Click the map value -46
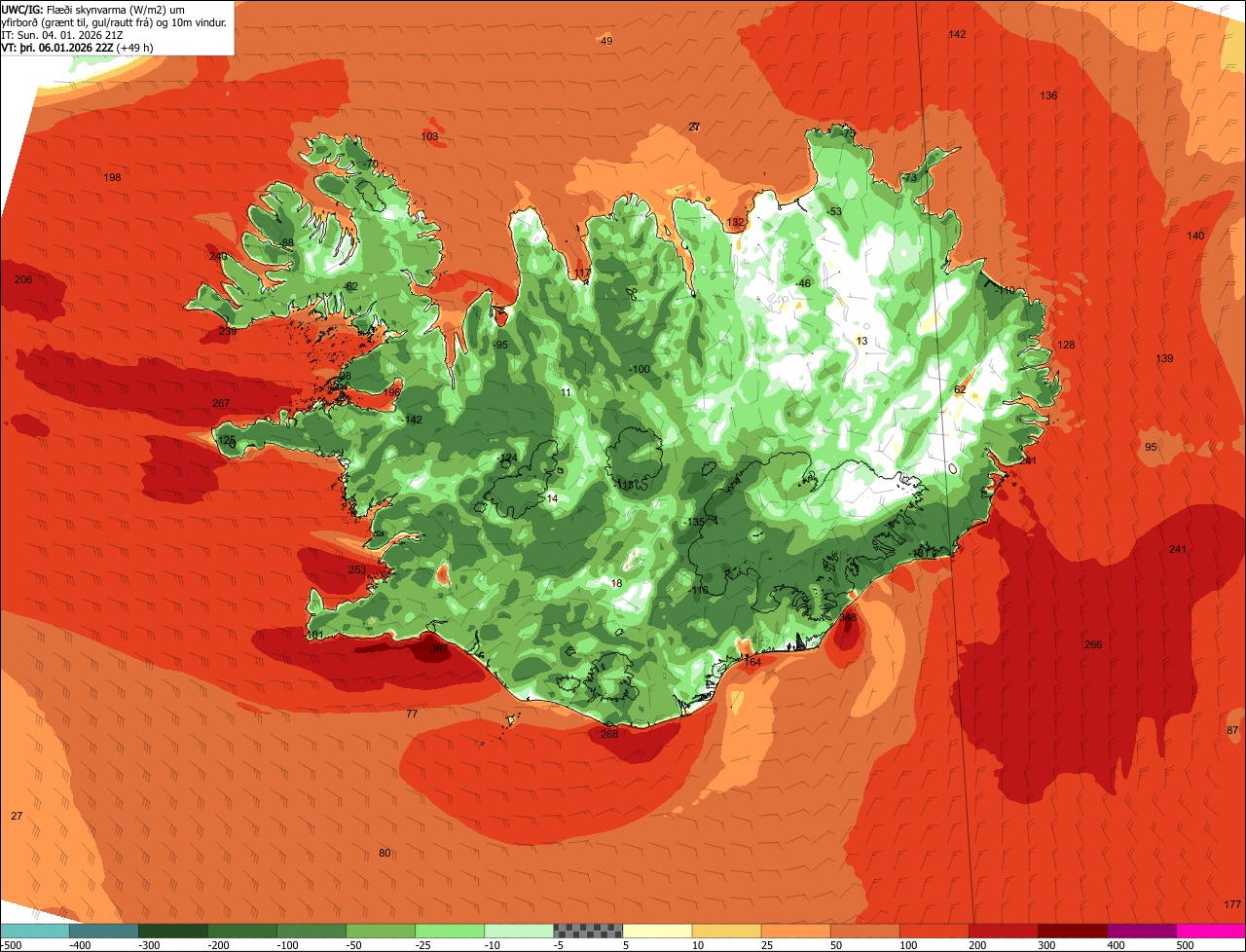The image size is (1246, 952). coord(802,283)
